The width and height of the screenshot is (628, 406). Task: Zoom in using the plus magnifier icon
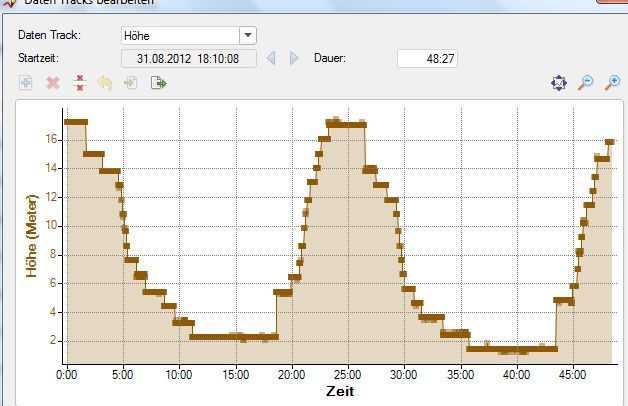[612, 83]
